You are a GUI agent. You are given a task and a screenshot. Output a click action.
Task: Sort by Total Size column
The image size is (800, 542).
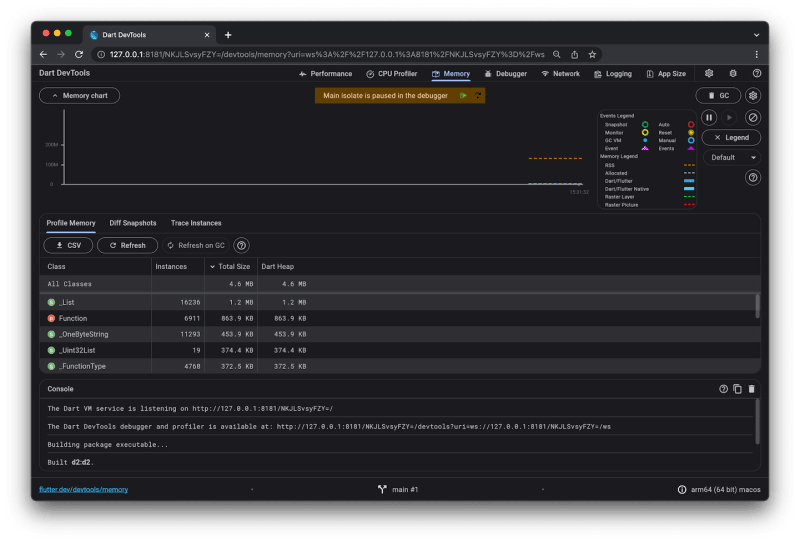click(x=230, y=266)
